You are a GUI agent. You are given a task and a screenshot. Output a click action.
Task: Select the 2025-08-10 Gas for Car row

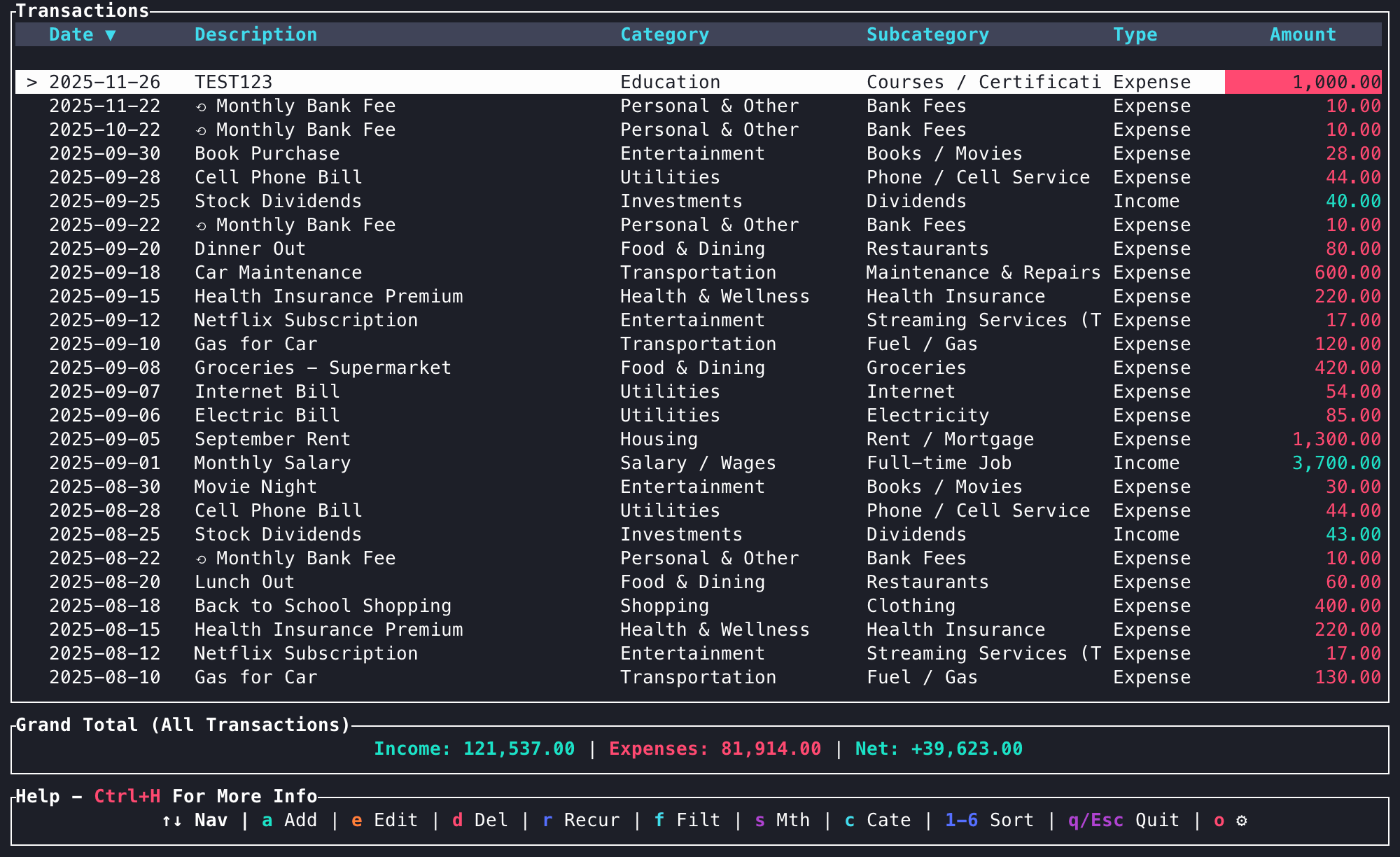click(x=699, y=677)
